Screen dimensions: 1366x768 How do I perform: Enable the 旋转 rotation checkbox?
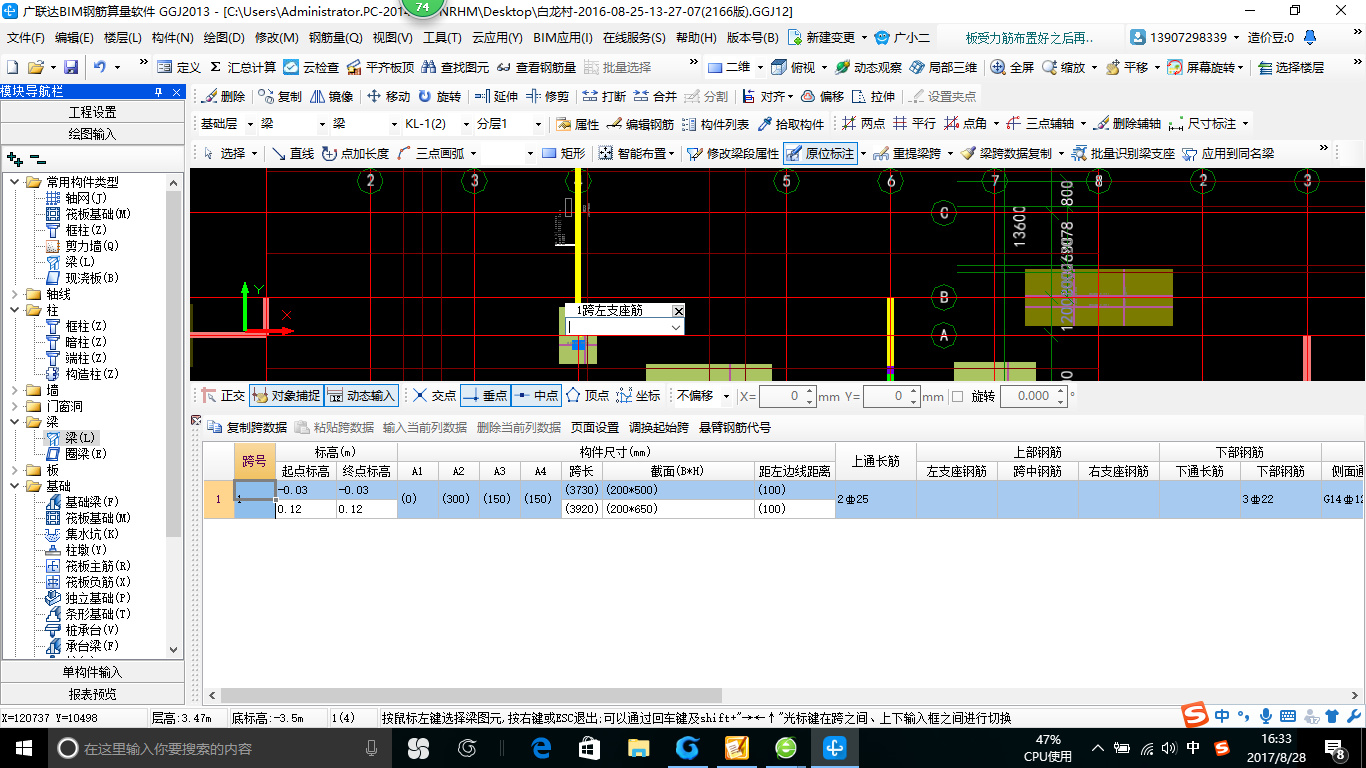pyautogui.click(x=957, y=397)
